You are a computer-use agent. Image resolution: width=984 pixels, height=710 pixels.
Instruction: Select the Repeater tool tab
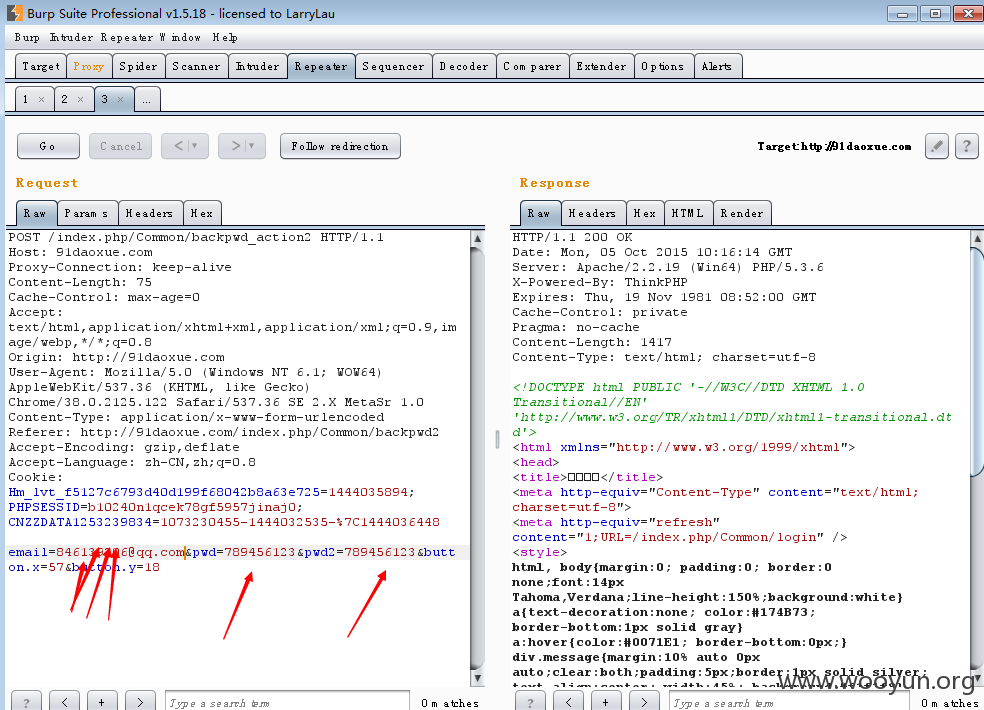point(321,66)
